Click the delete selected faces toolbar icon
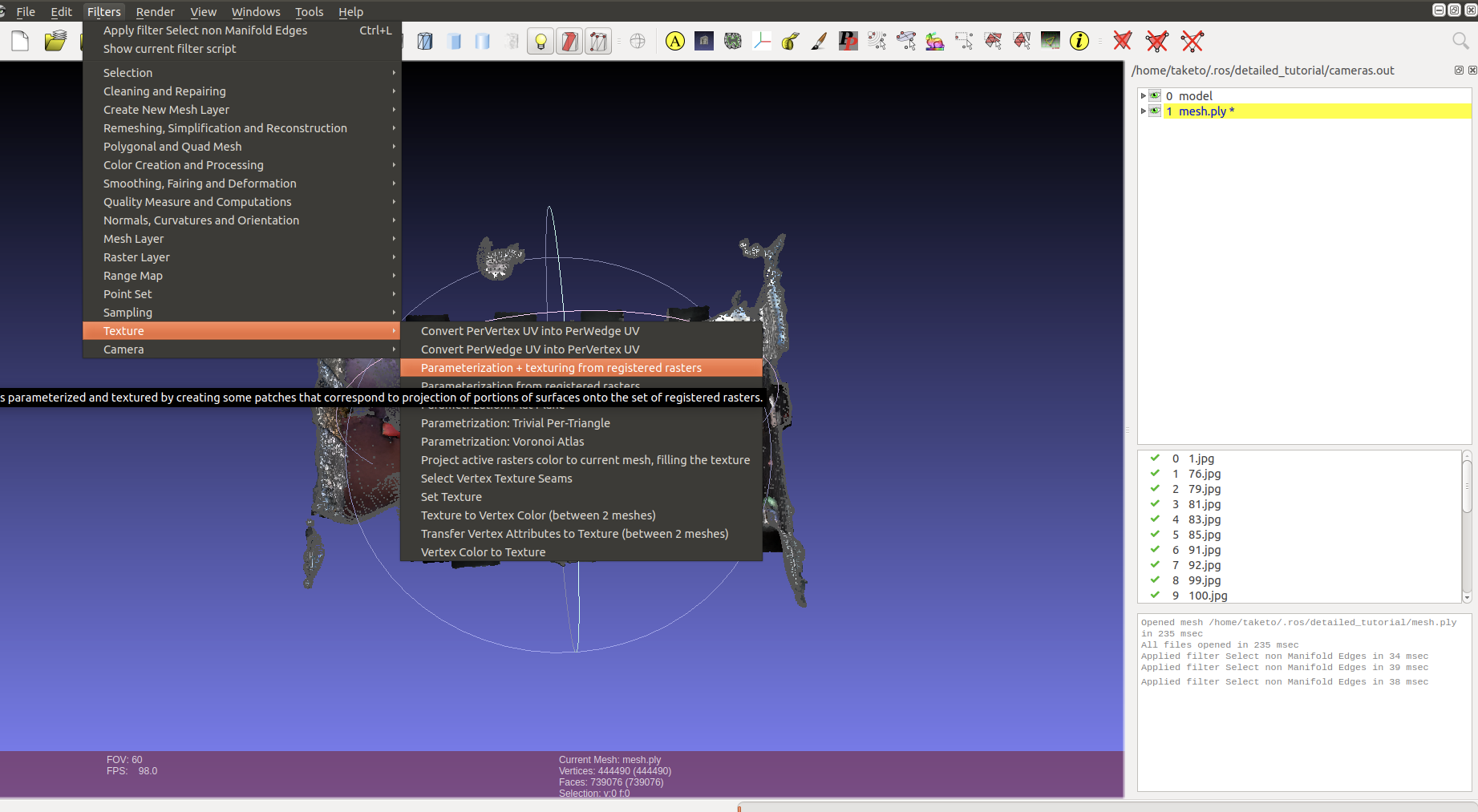 (x=1122, y=41)
